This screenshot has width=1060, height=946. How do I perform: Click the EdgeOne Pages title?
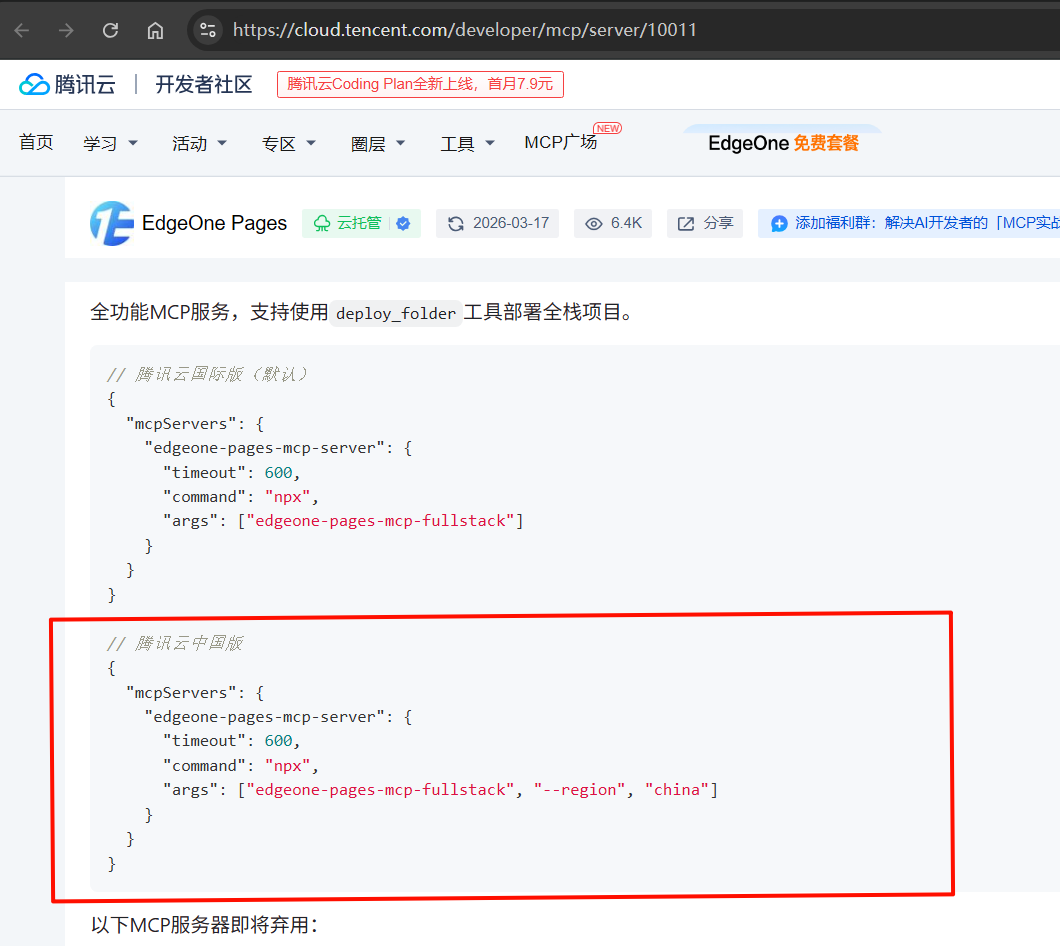pyautogui.click(x=214, y=223)
